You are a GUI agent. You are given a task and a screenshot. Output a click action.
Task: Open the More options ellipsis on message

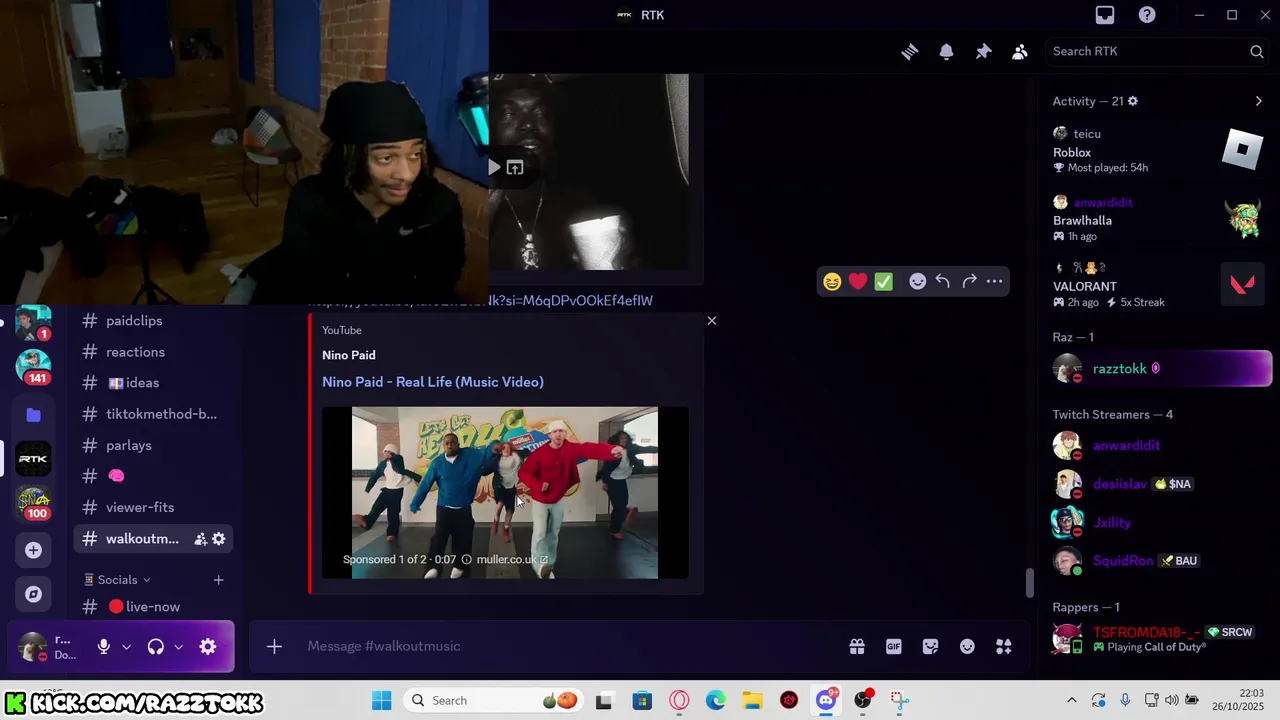click(994, 282)
